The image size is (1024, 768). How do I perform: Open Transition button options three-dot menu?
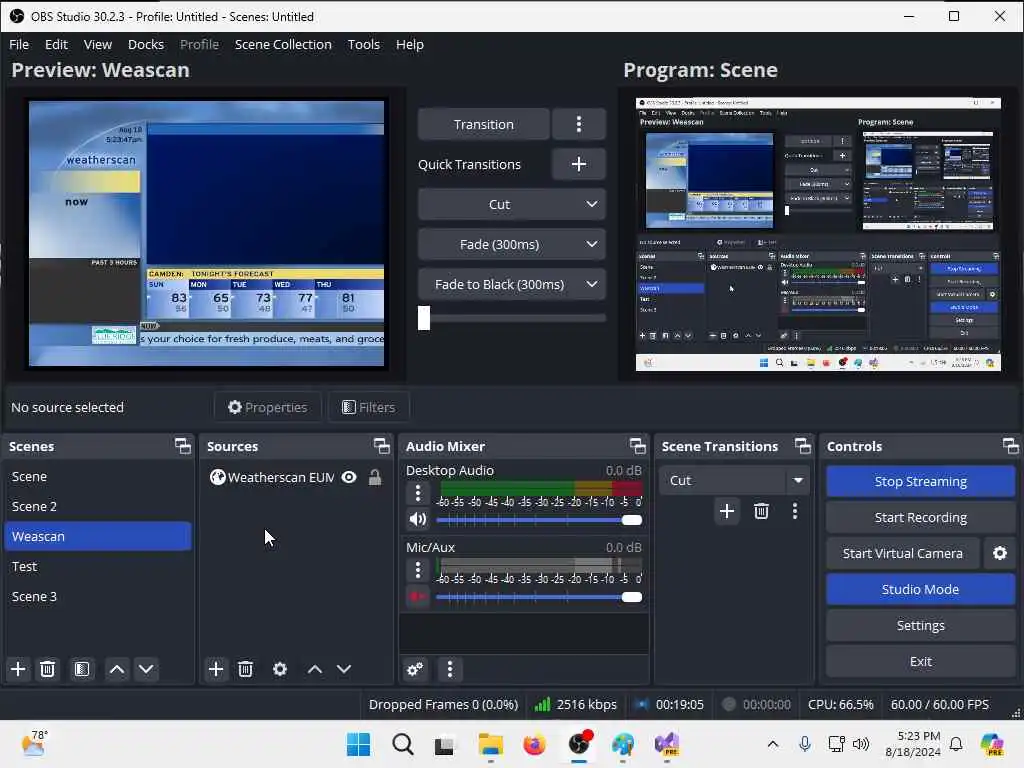tap(579, 124)
